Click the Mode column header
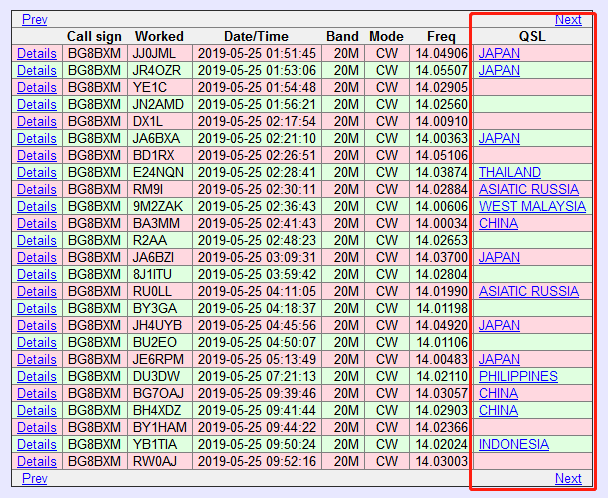Viewport: 608px width, 498px height. [386, 36]
